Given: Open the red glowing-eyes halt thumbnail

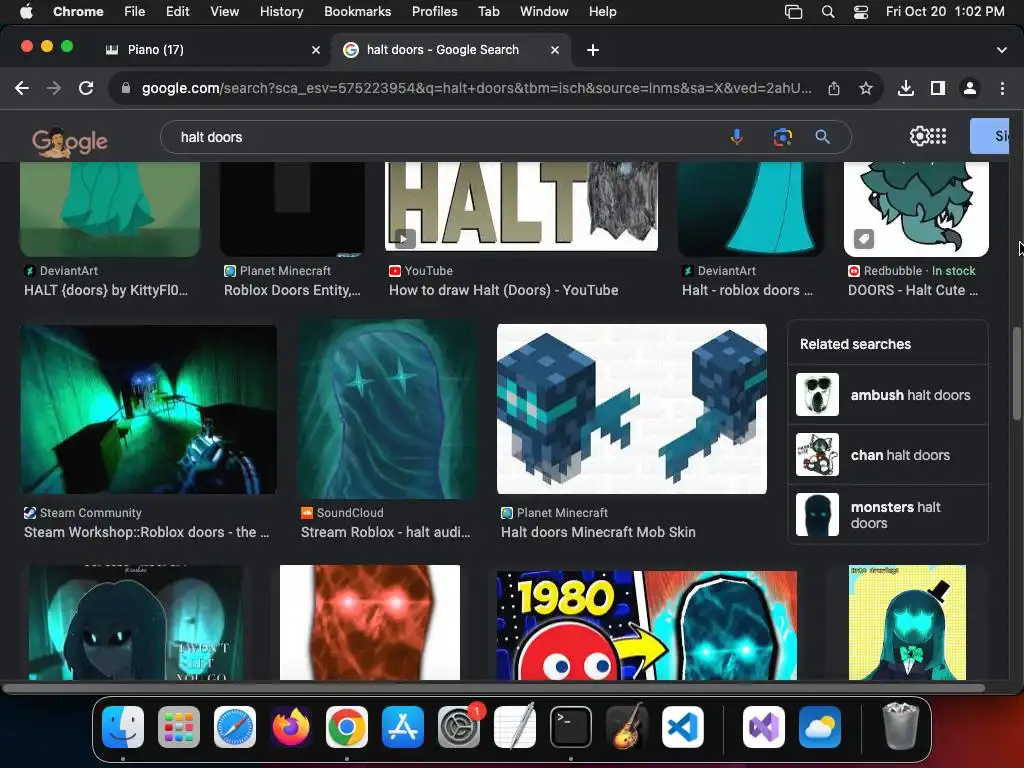Looking at the screenshot, I should coord(370,622).
